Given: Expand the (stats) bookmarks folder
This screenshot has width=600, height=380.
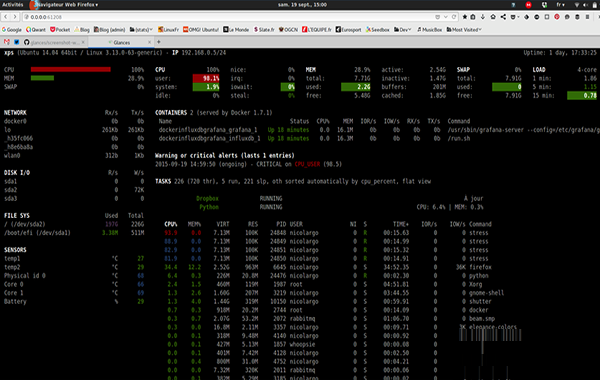Looking at the screenshot, I should [x=141, y=29].
